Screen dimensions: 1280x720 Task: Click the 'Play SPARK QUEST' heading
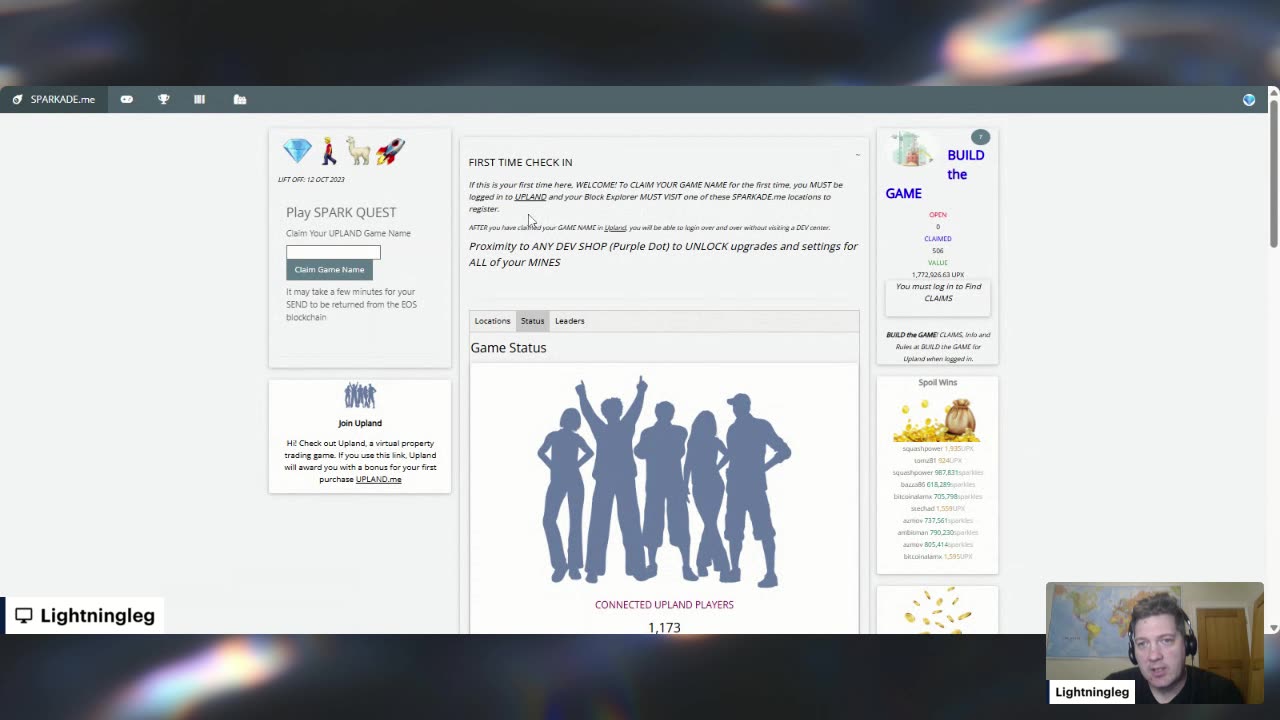click(x=341, y=212)
